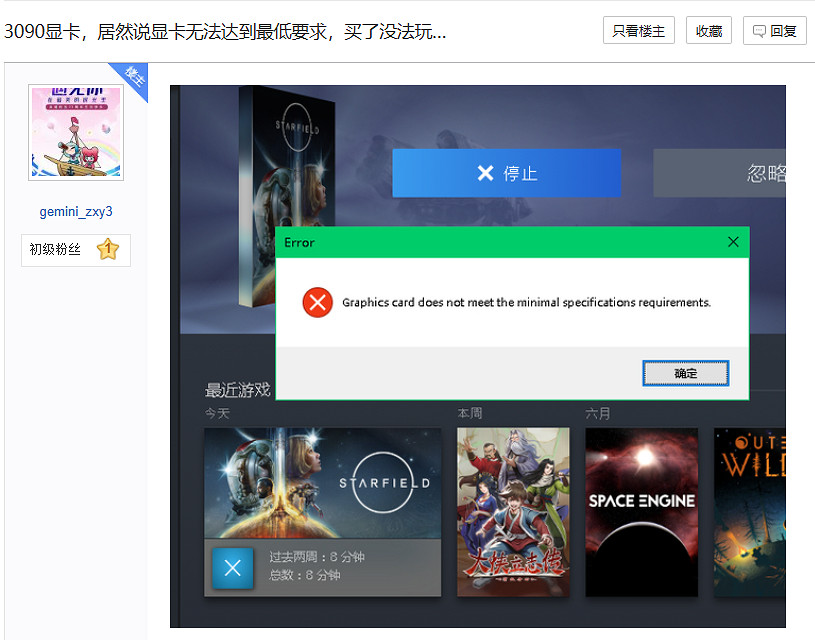
Task: Click the white X icon on 停止 button
Action: (x=486, y=172)
